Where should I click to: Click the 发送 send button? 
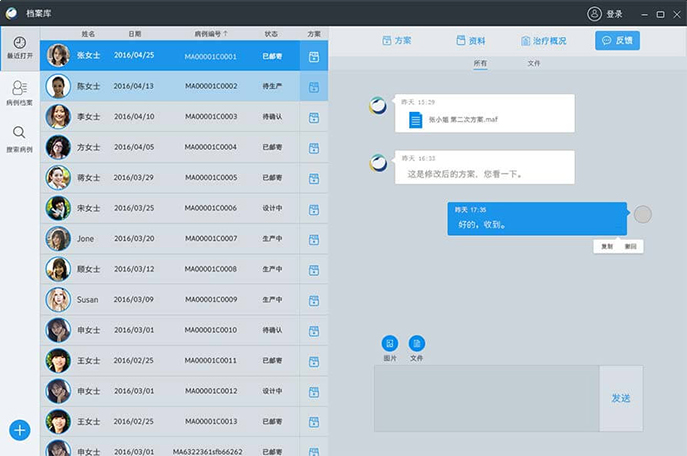point(620,398)
